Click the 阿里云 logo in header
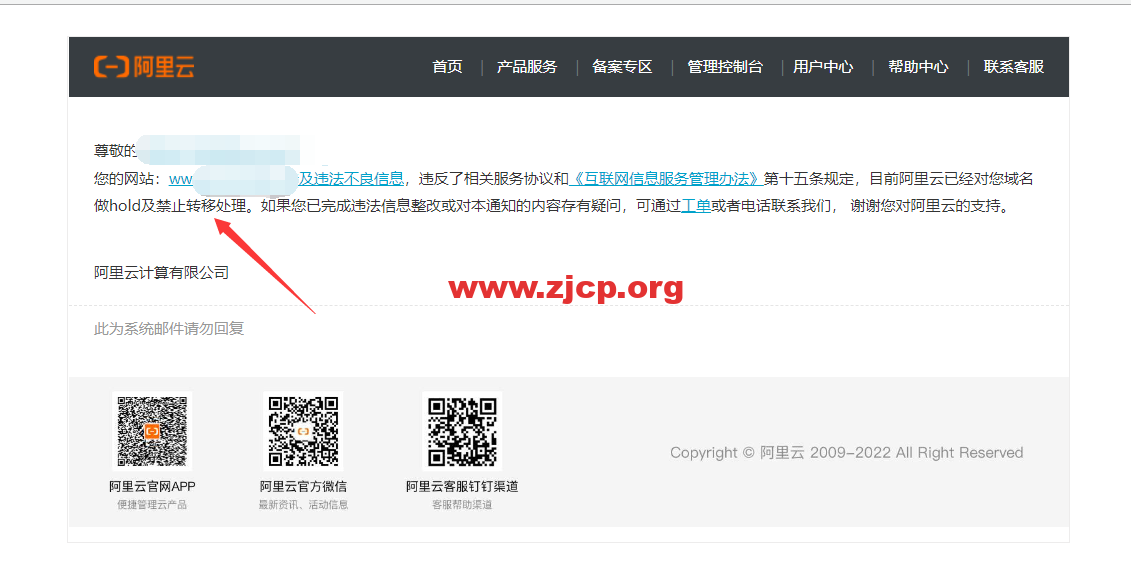 pos(144,67)
